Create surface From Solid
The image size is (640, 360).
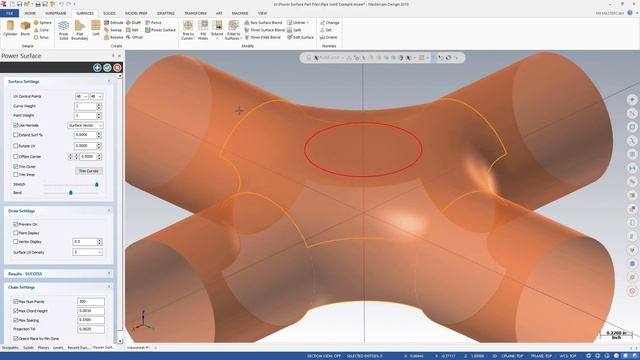(64, 30)
